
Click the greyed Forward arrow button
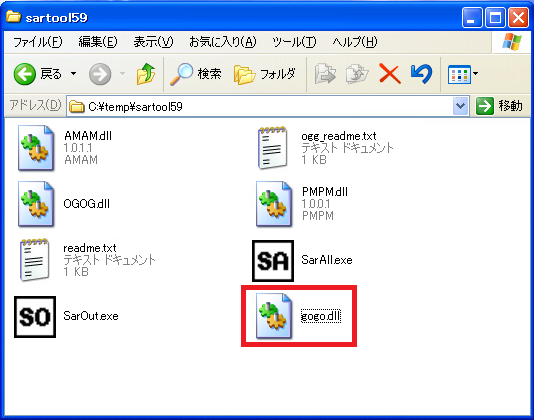pos(100,74)
